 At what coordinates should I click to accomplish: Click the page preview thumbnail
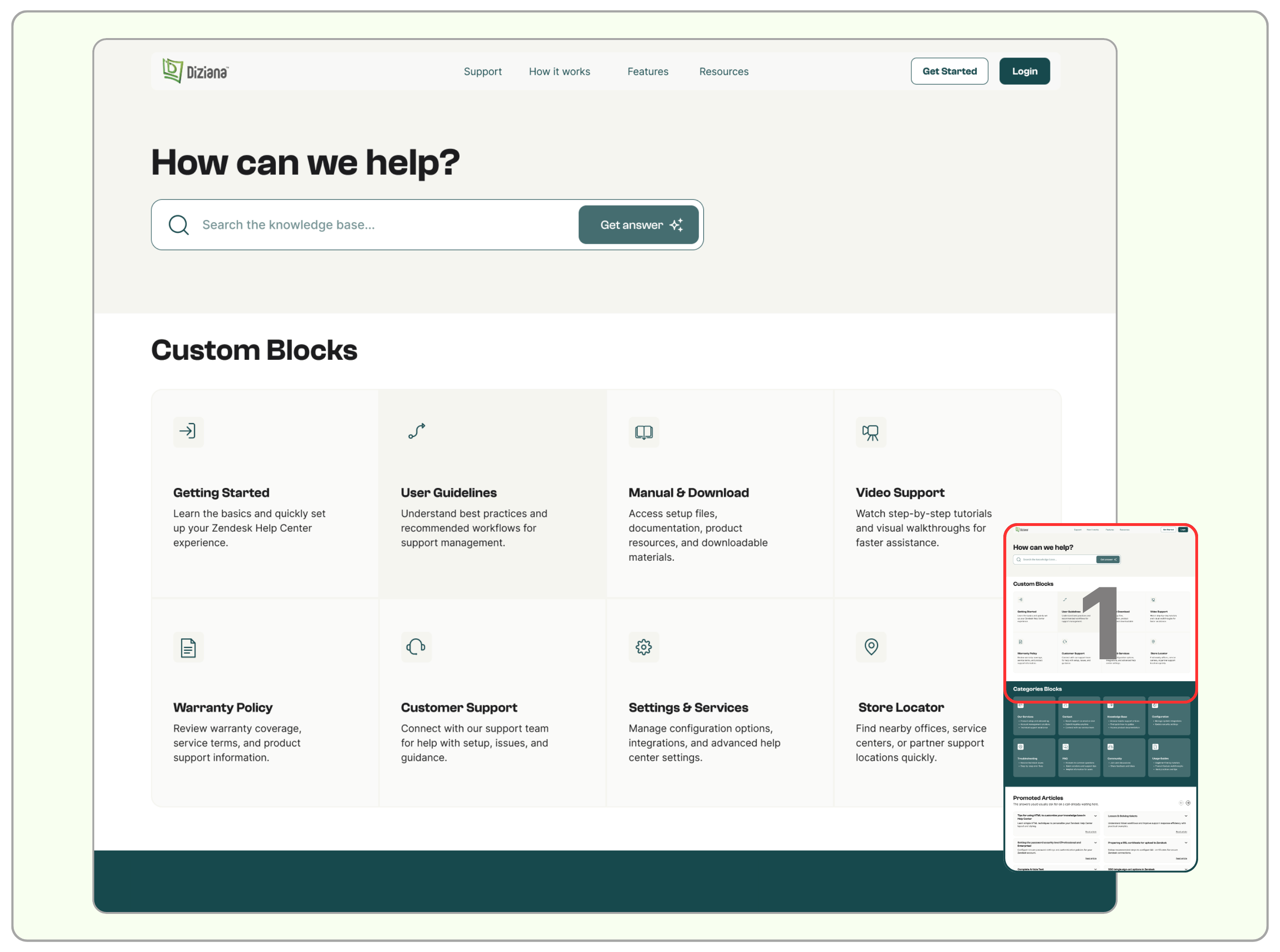[x=1100, y=697]
